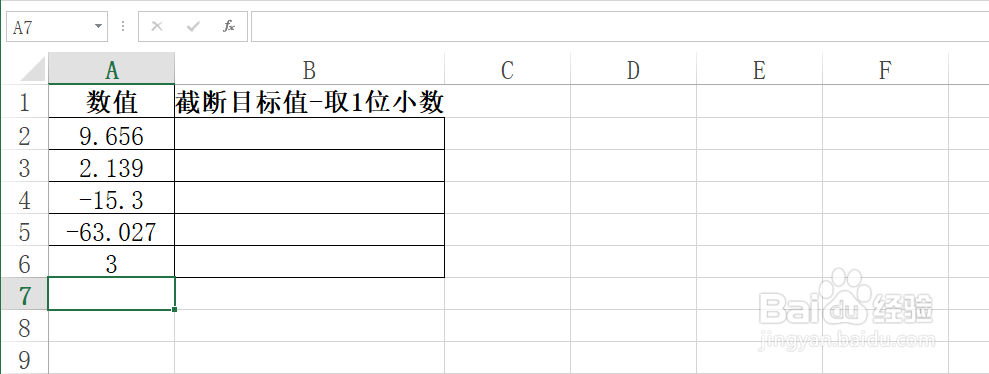Select column F header
This screenshot has height=374, width=989.
886,70
